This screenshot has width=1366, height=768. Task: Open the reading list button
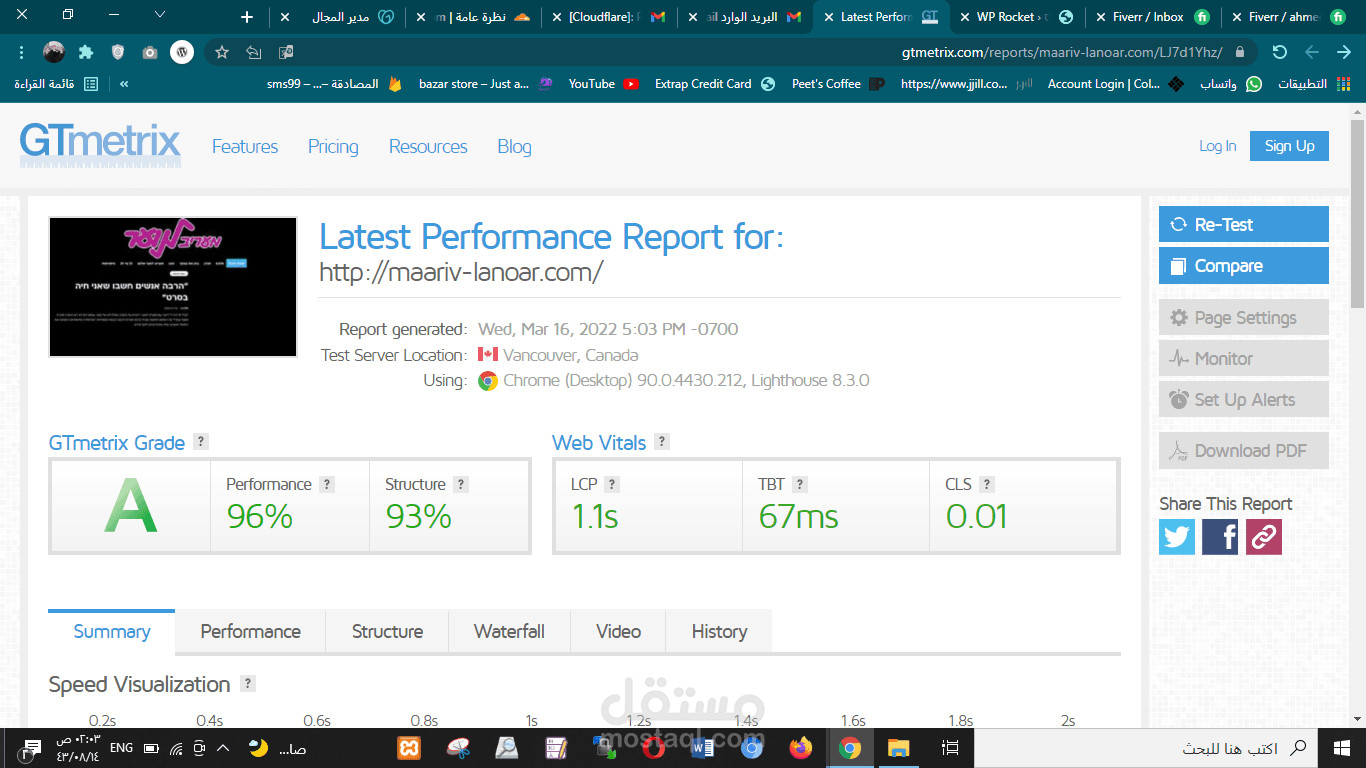pos(57,84)
